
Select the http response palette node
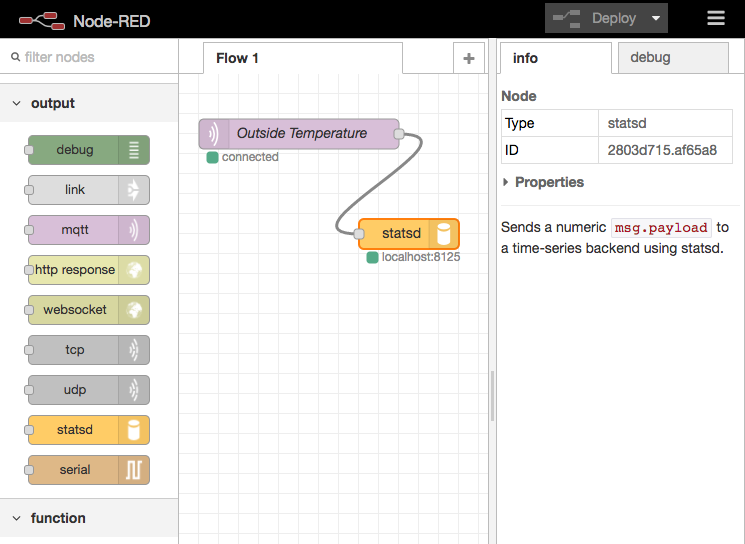[89, 270]
